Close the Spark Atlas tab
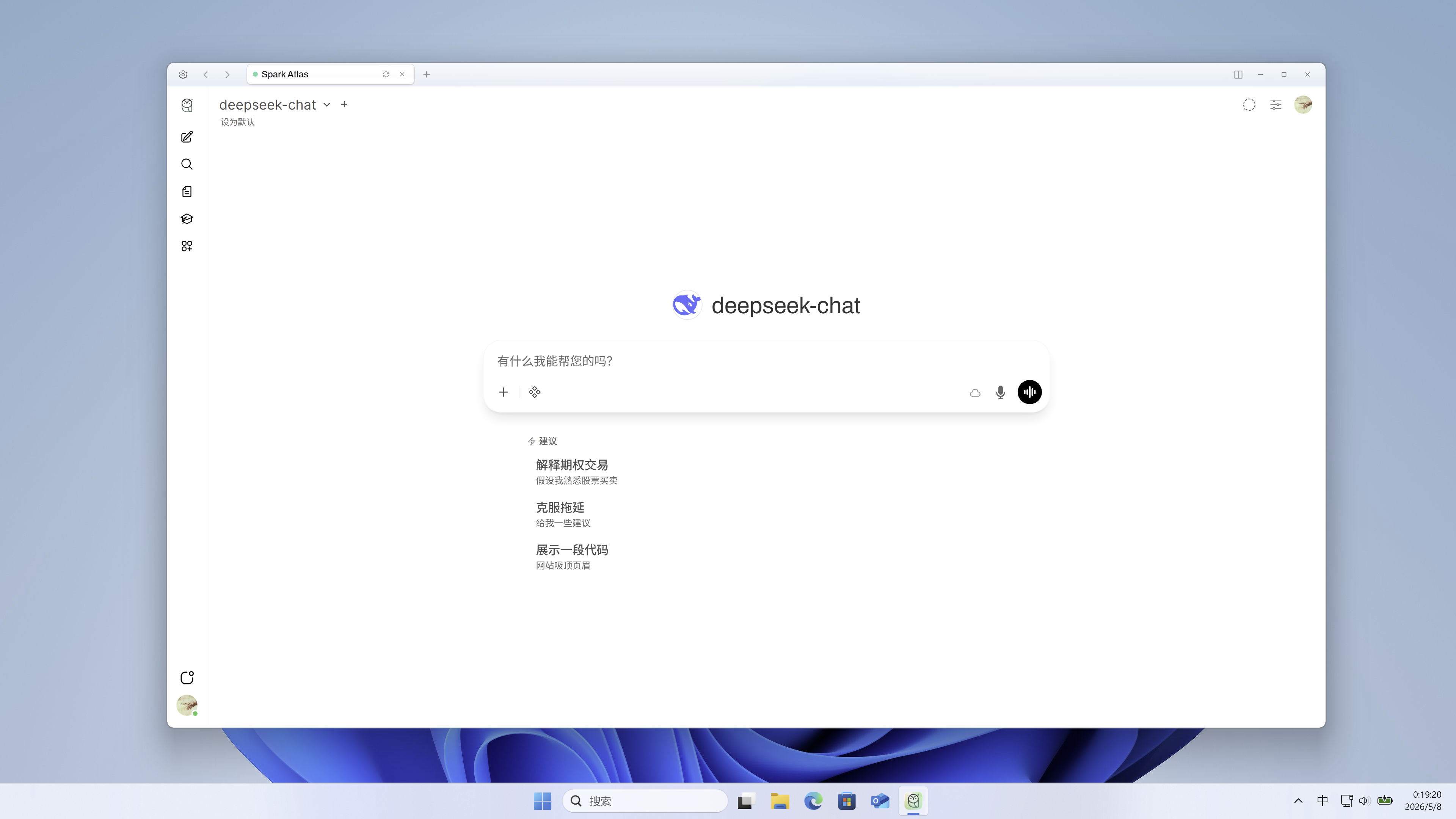The width and height of the screenshot is (1456, 819). coord(402,75)
